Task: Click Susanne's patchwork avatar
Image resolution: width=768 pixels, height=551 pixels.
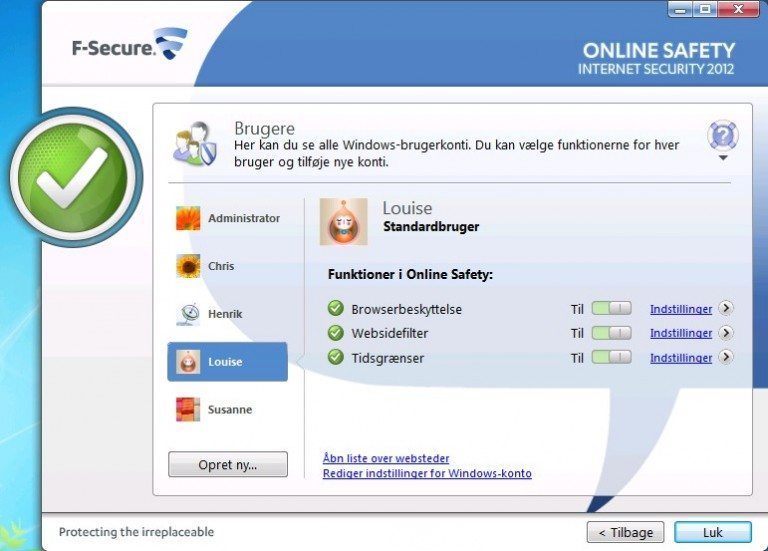Action: pos(188,409)
